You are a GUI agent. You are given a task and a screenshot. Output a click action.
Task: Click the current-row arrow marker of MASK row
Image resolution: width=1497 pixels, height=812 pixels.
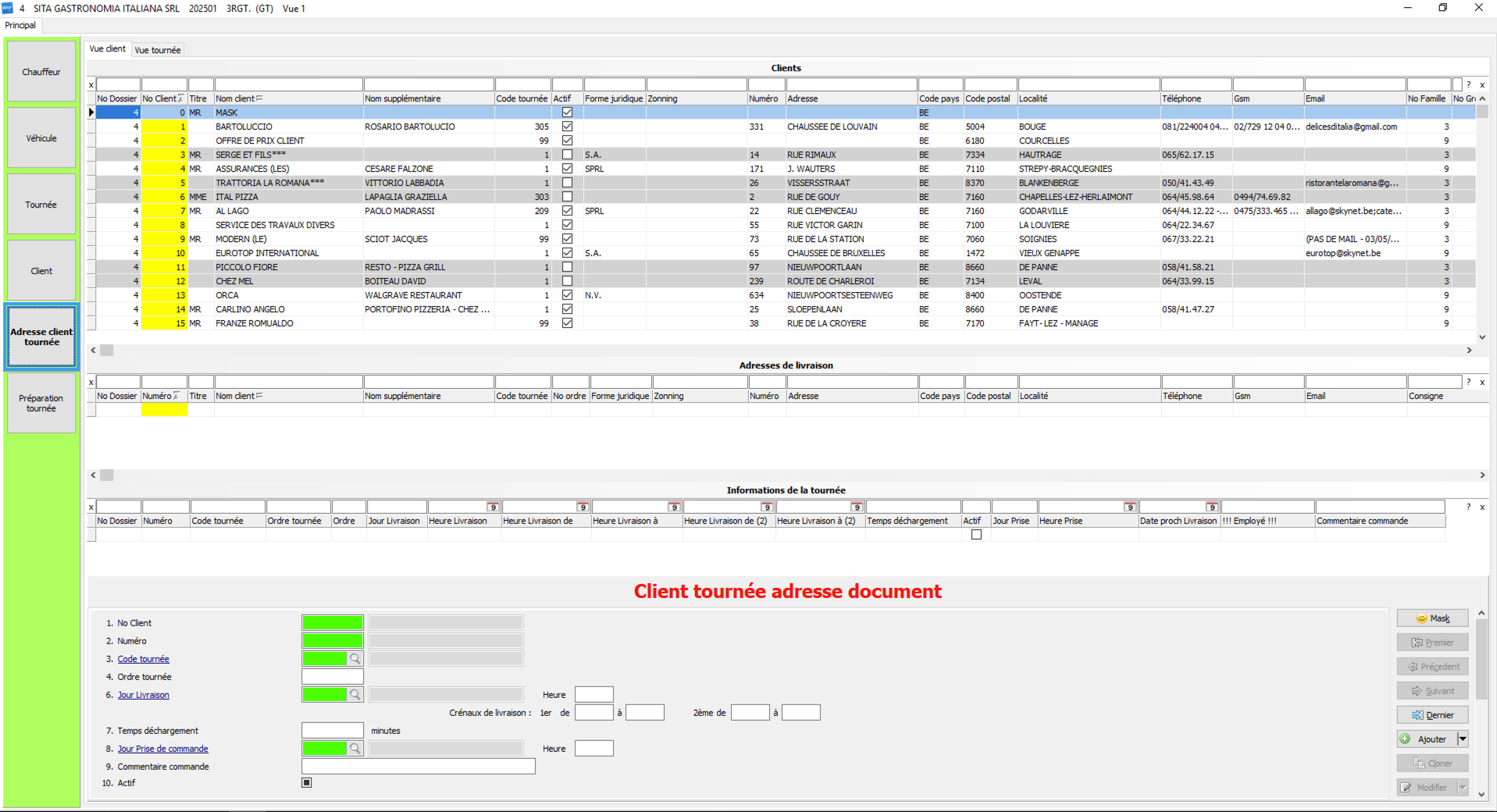(91, 112)
